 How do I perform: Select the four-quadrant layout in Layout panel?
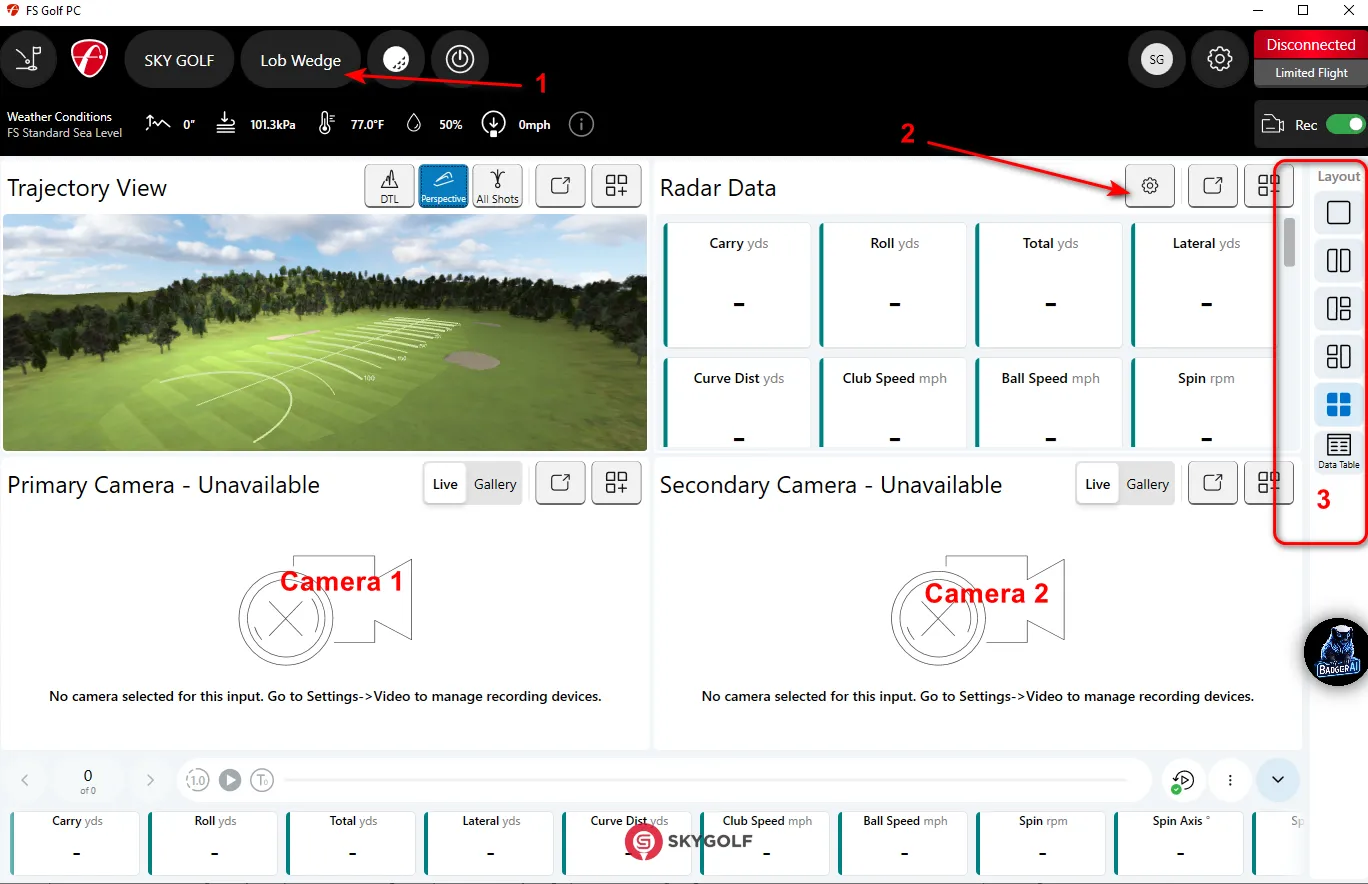click(x=1338, y=404)
